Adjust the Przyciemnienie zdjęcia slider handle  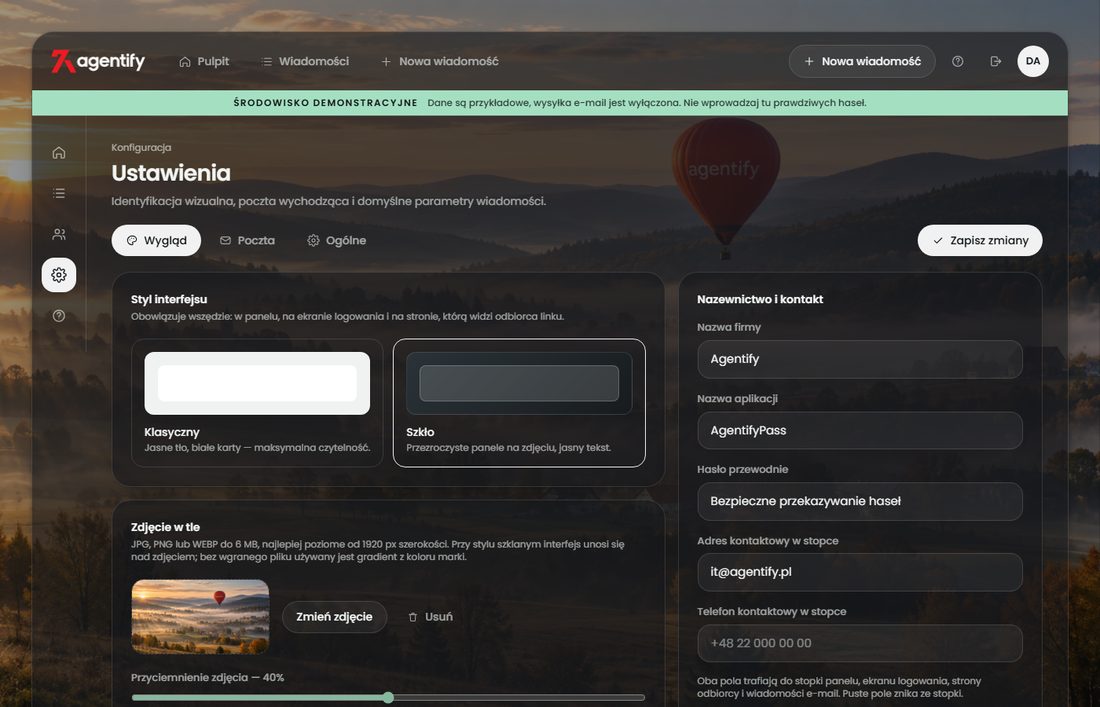pos(388,698)
